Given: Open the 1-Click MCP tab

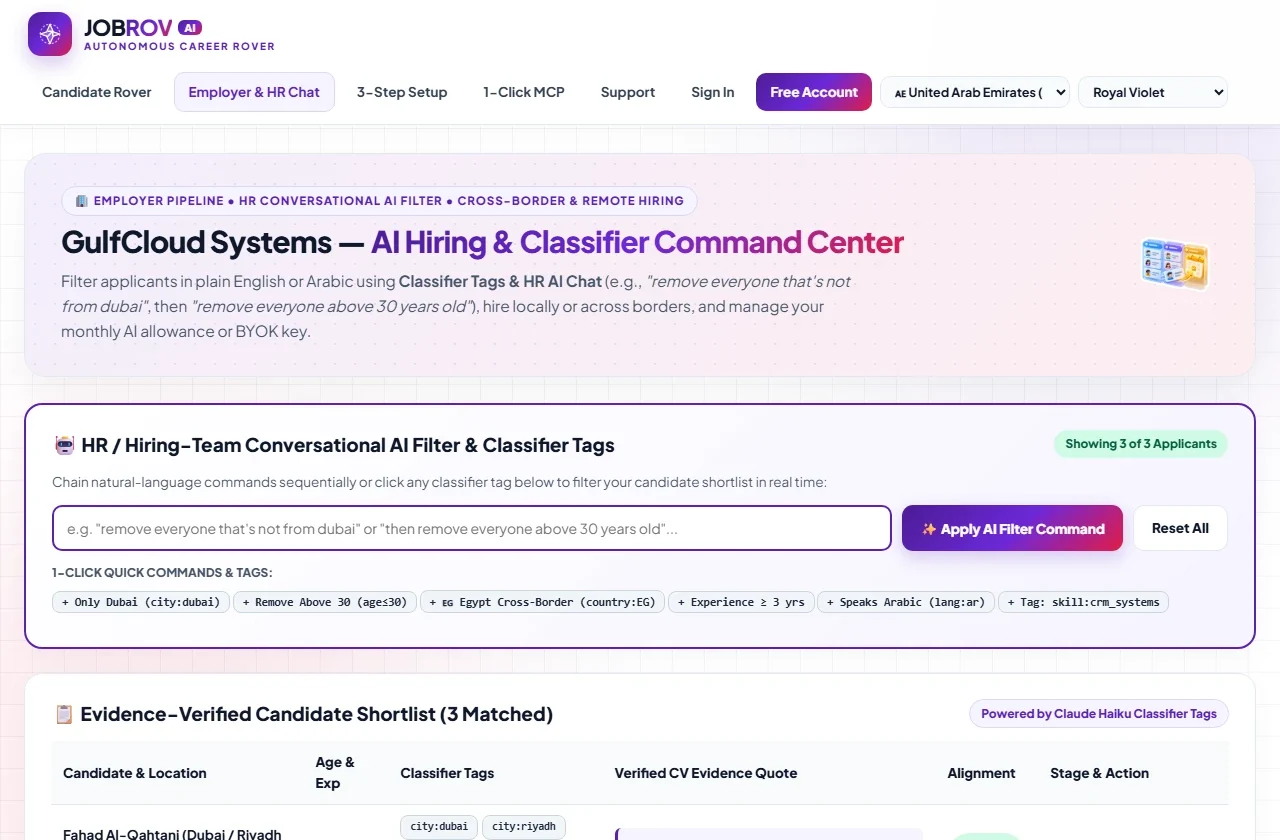Looking at the screenshot, I should coord(524,92).
